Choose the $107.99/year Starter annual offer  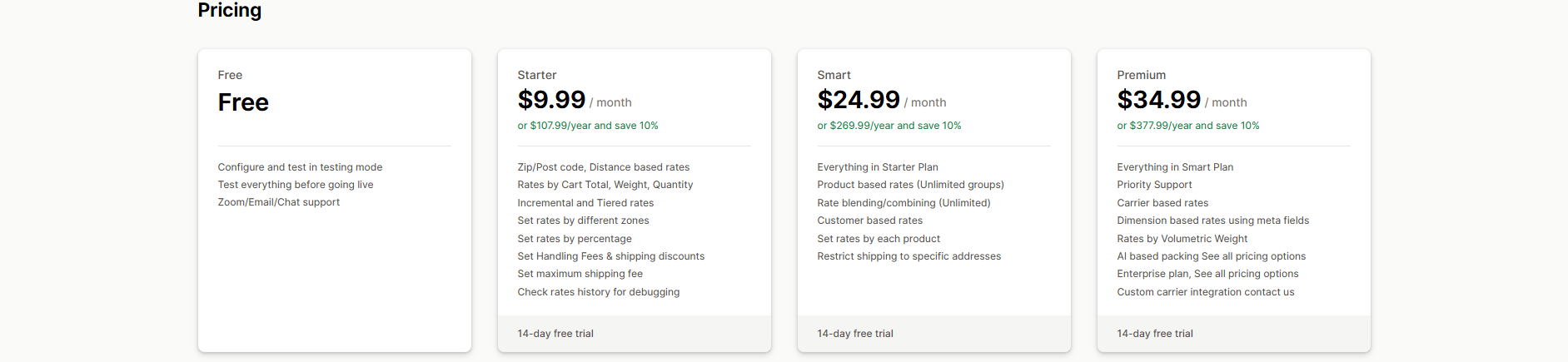tap(588, 126)
